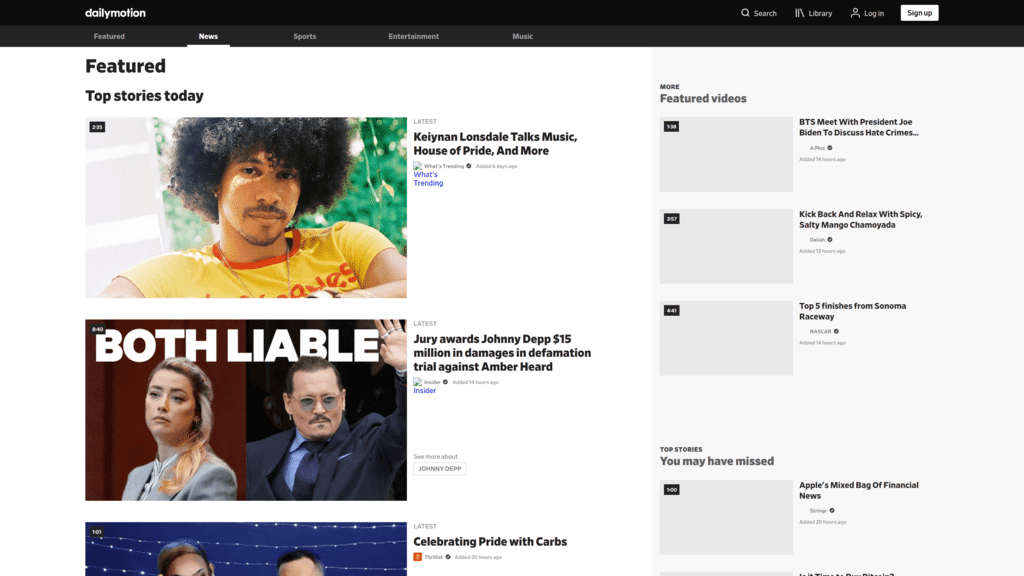Click the NASCAR channel name
The height and width of the screenshot is (576, 1024).
coord(820,332)
